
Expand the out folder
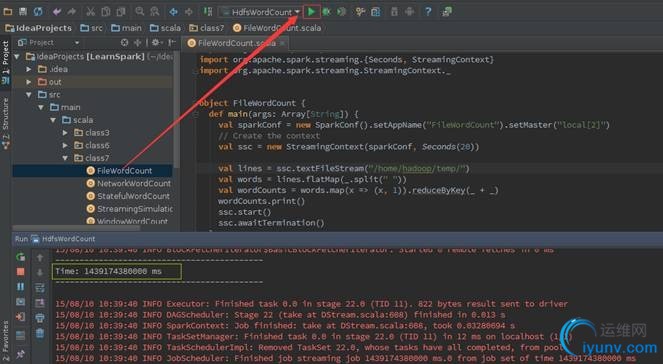pyautogui.click(x=29, y=82)
